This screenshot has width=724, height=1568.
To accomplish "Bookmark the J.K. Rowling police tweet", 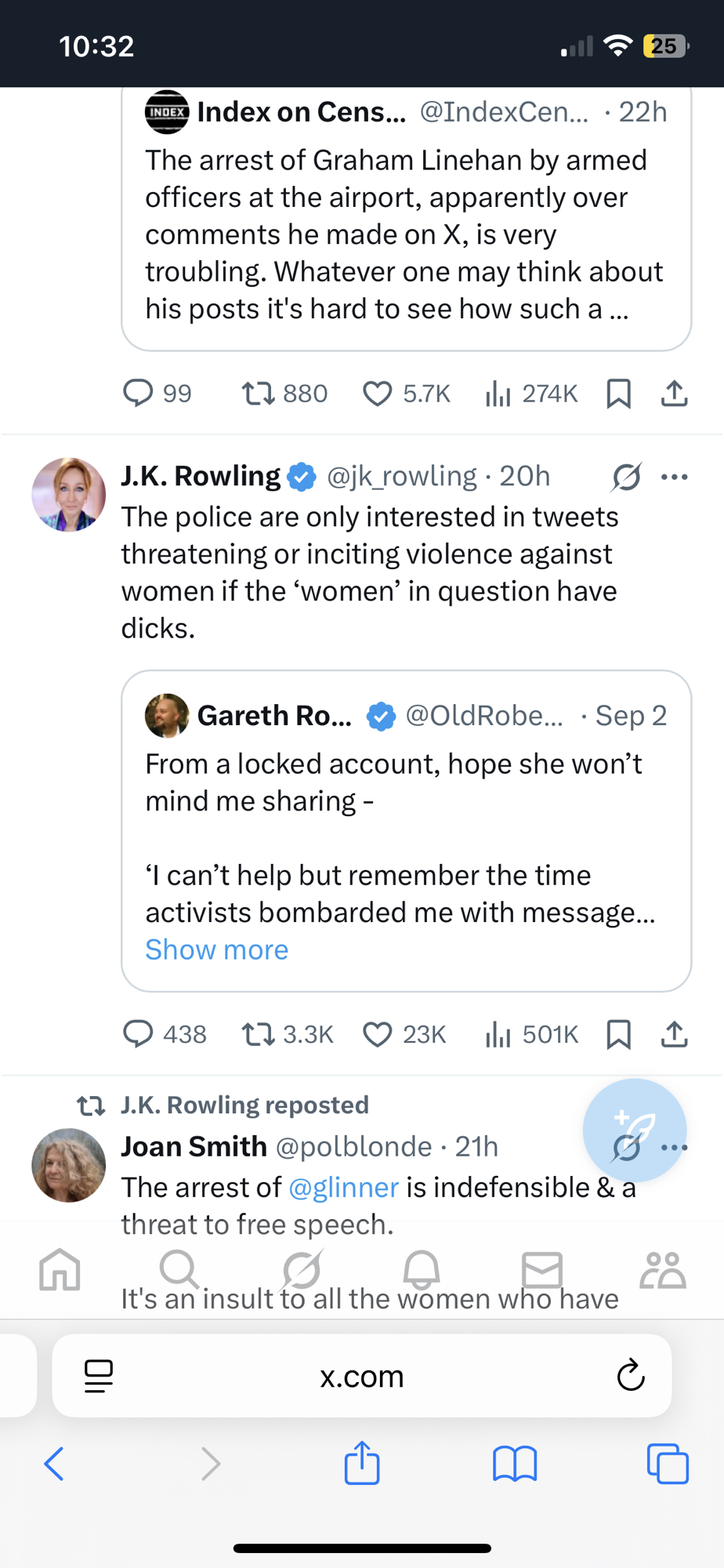I will (x=618, y=1035).
